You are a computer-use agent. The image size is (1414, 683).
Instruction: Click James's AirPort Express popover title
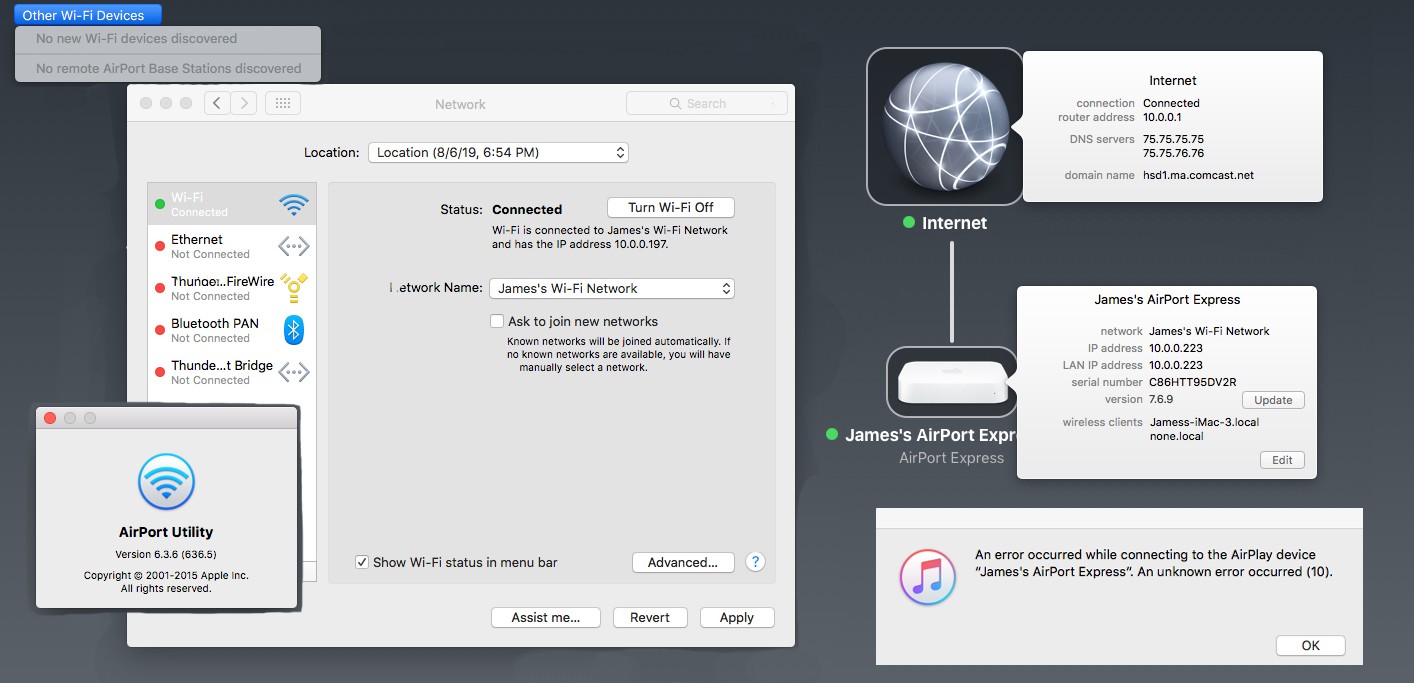(1167, 299)
